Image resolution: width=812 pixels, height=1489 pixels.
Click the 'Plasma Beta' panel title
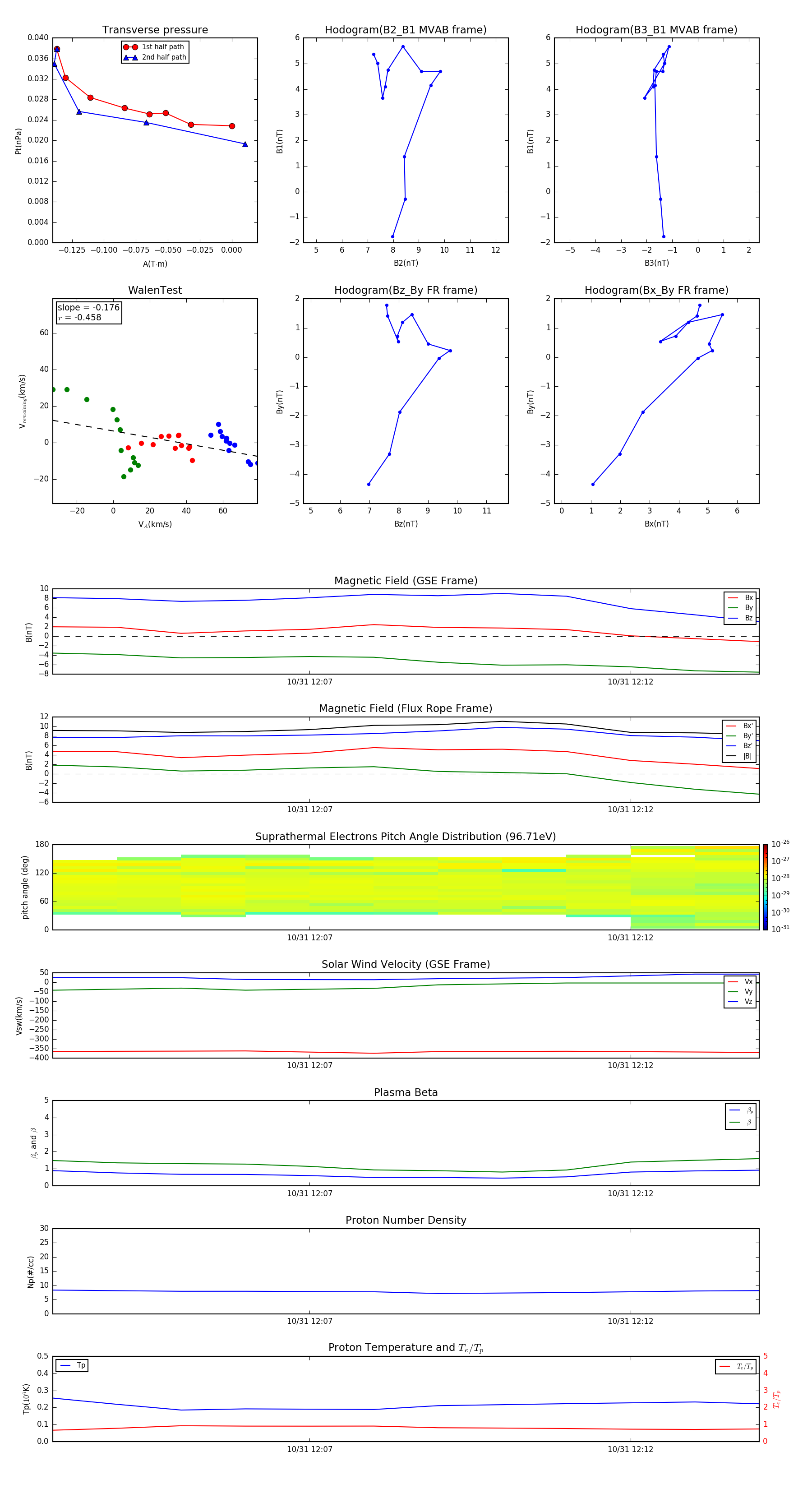tap(406, 1093)
